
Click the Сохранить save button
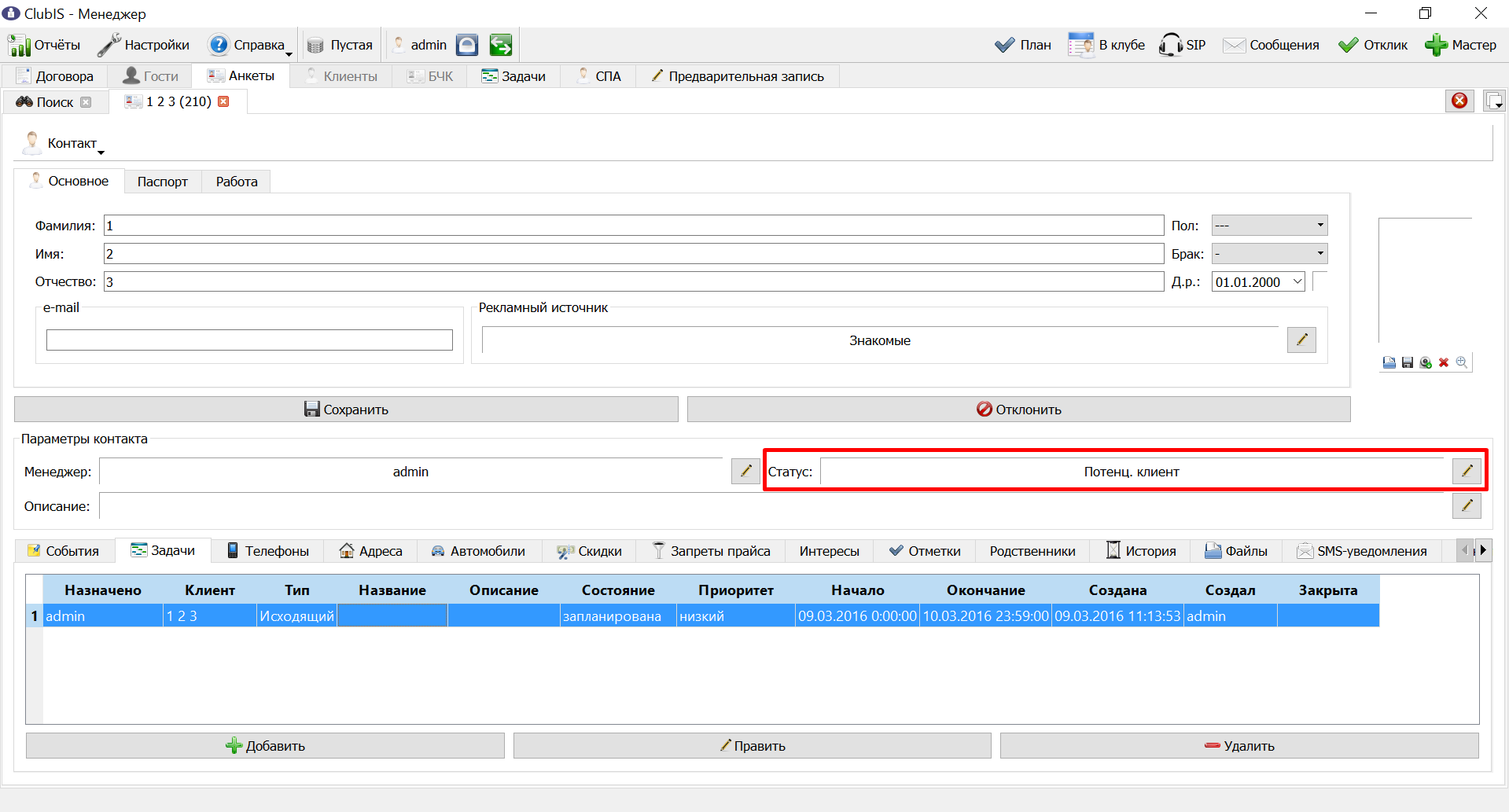pyautogui.click(x=346, y=410)
